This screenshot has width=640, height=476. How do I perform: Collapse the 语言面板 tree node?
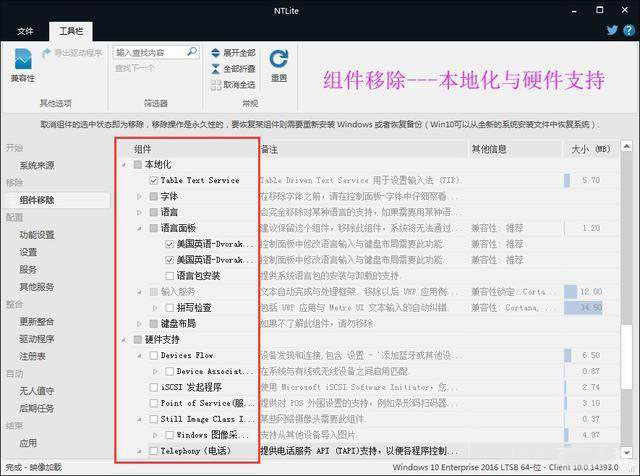140,229
